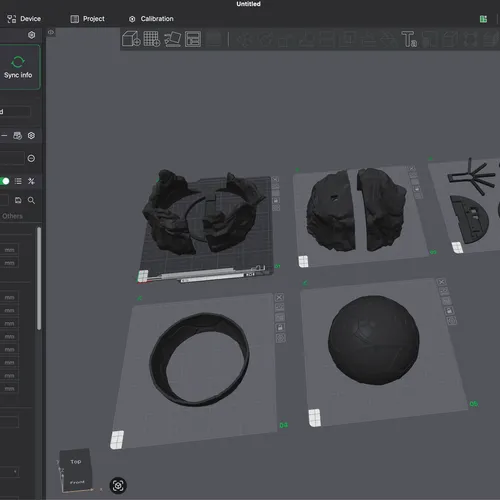This screenshot has height=500, width=500.
Task: Toggle the lock on plate 04
Action: click(280, 327)
